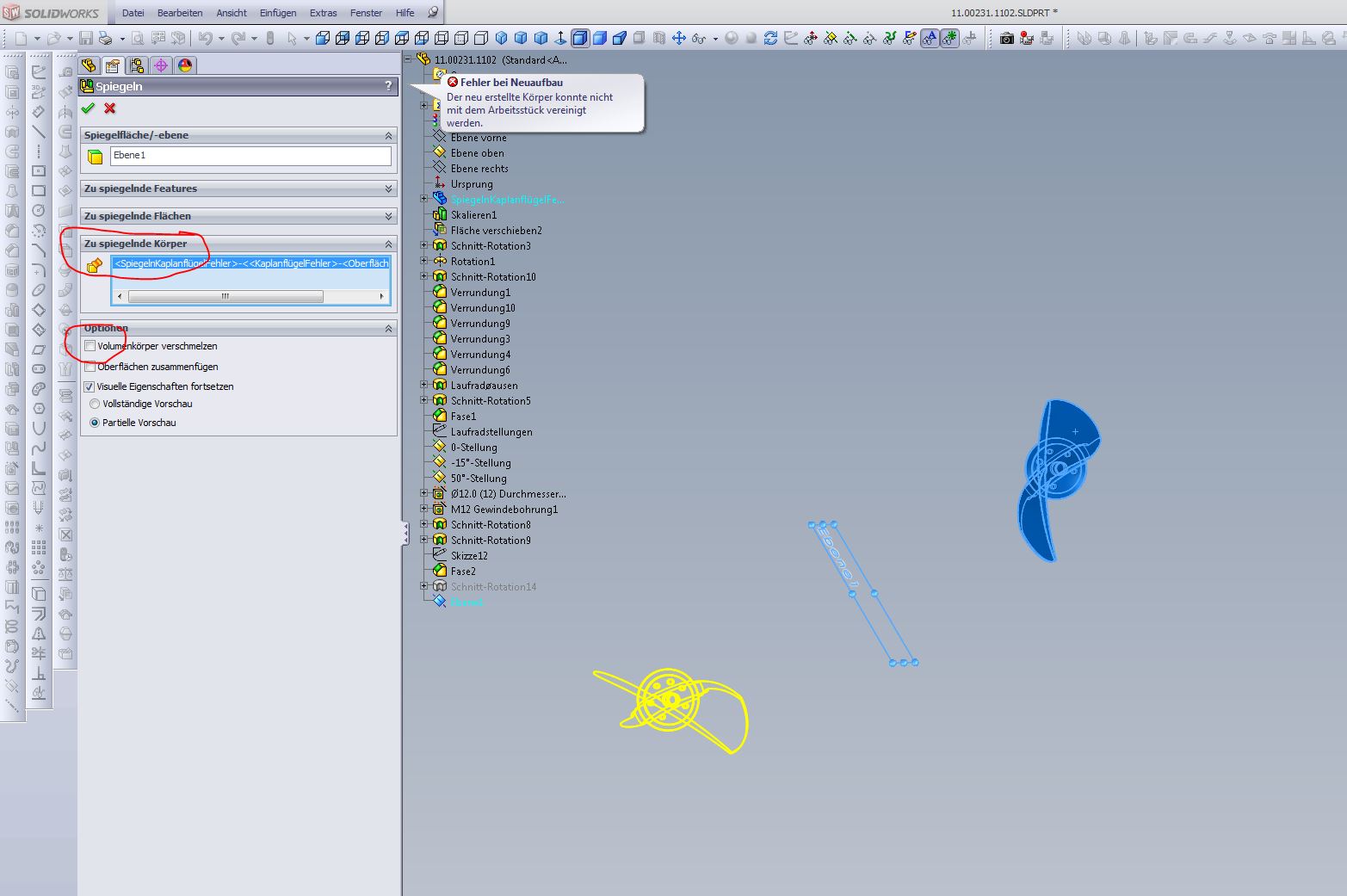The image size is (1347, 896).
Task: Click the print icon
Action: 106,38
